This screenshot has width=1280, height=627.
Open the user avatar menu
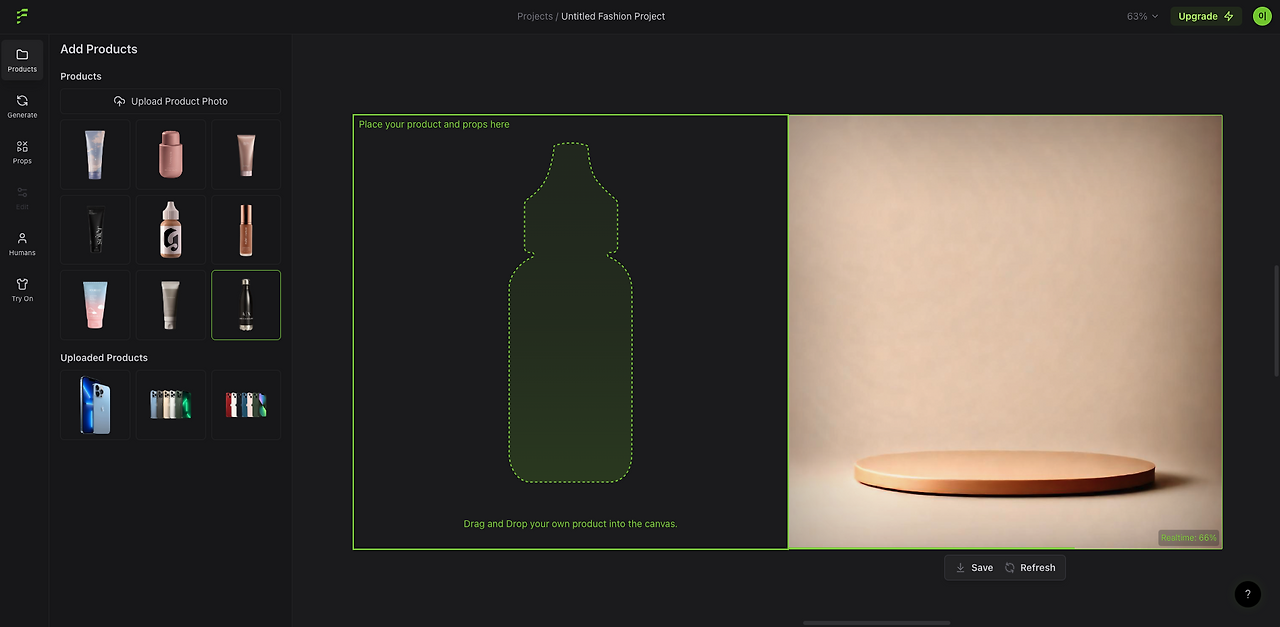pyautogui.click(x=1262, y=16)
